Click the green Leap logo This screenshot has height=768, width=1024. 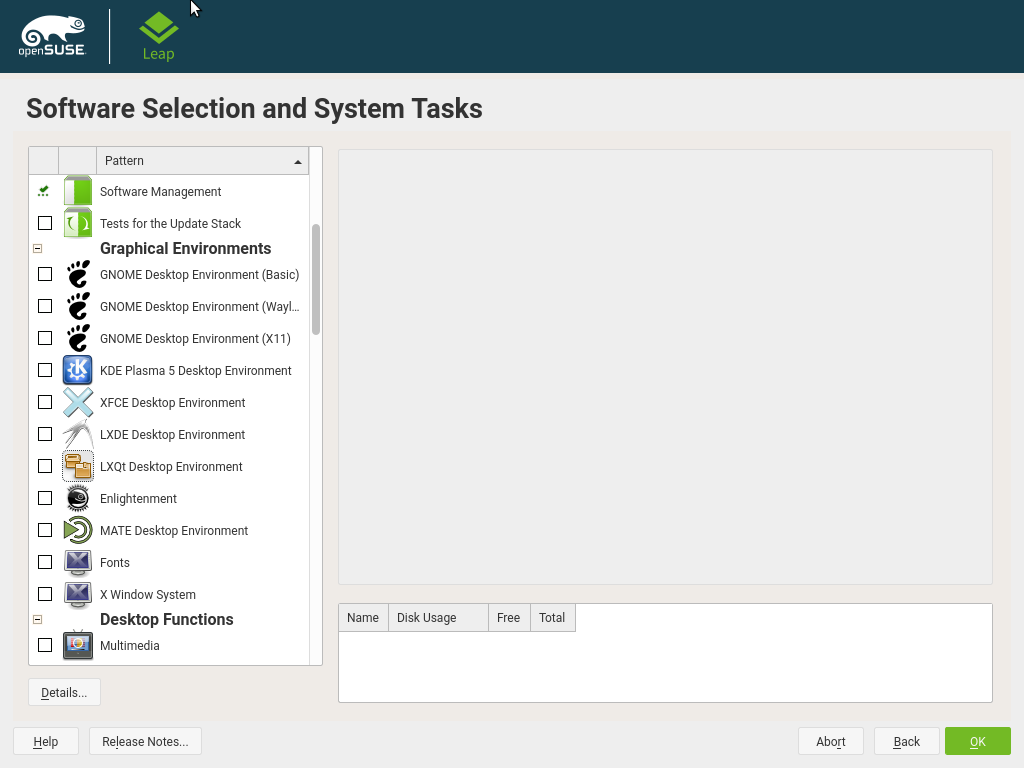[x=159, y=37]
